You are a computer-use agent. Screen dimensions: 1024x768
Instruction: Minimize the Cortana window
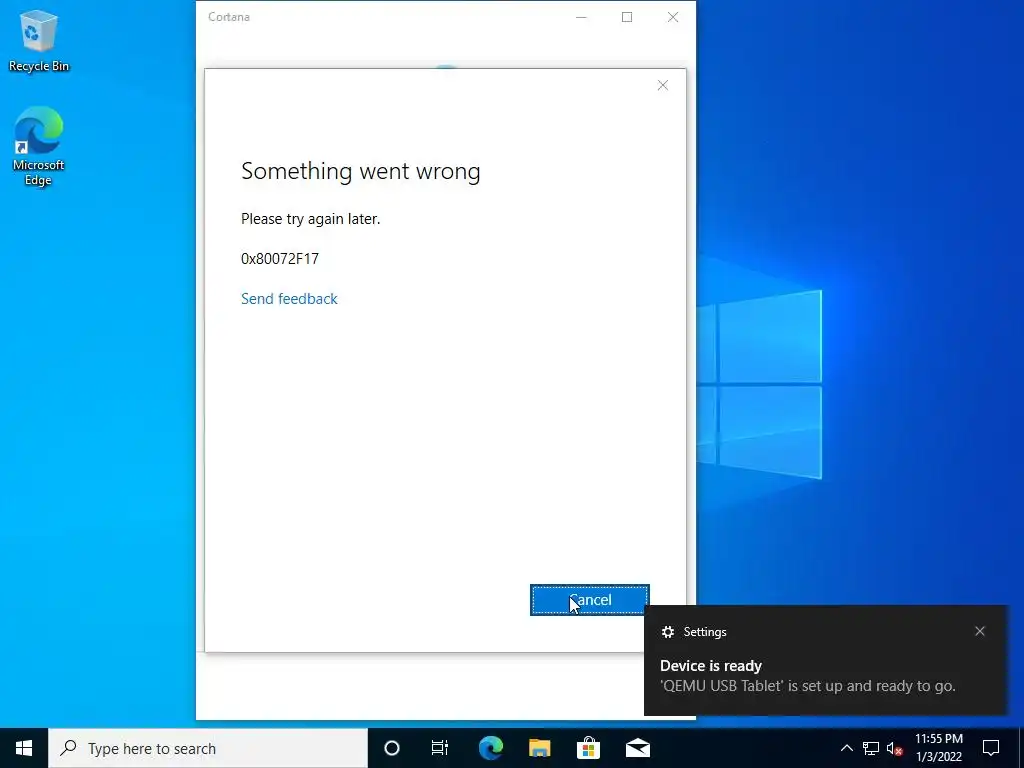(x=581, y=17)
